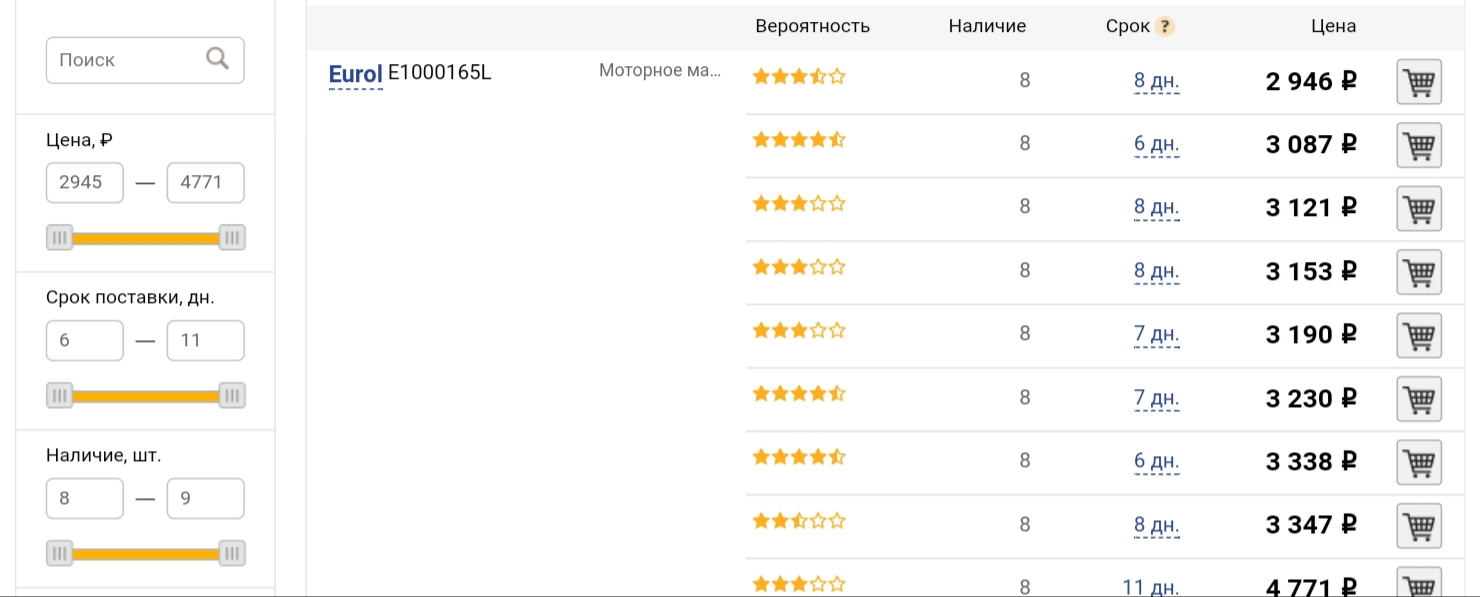Screen dimensions: 1480x597
Task: Click the minimum price field showing 2945
Action: click(85, 183)
